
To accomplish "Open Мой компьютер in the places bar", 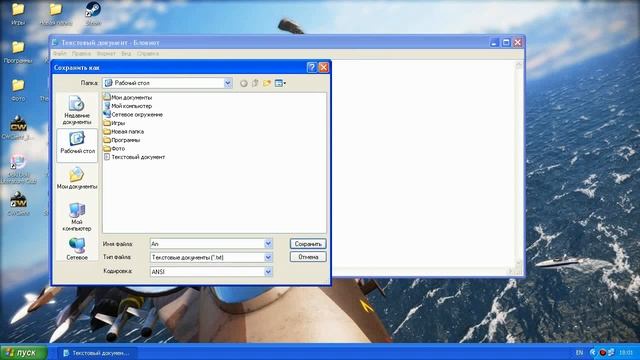I will tap(77, 217).
